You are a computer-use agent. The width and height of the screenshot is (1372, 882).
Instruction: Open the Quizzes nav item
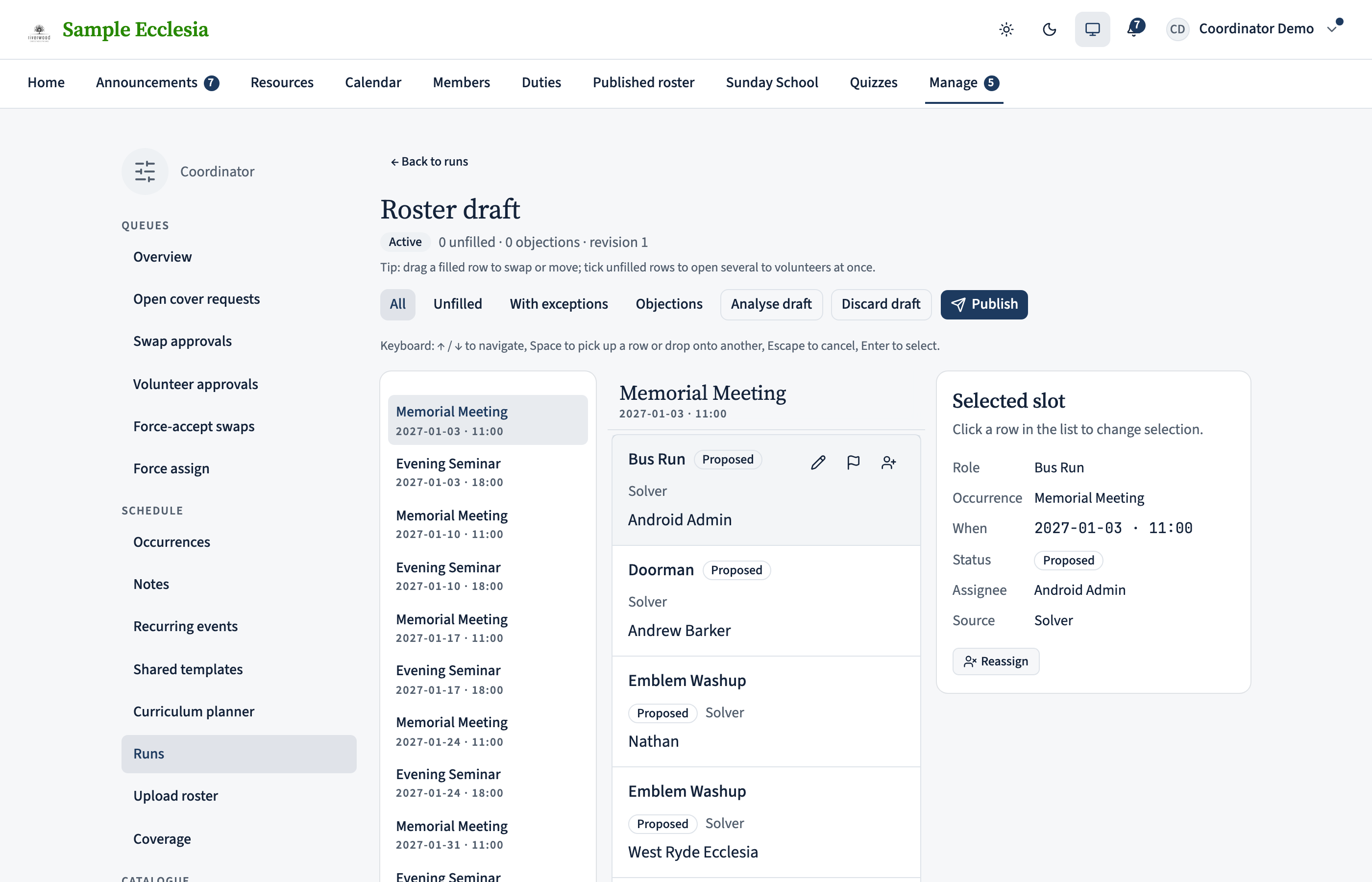click(x=873, y=82)
